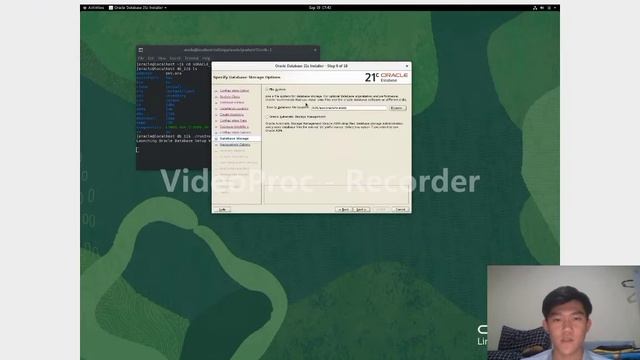Screen dimensions: 640x360
Task: Click the database file location field
Action: coord(349,108)
